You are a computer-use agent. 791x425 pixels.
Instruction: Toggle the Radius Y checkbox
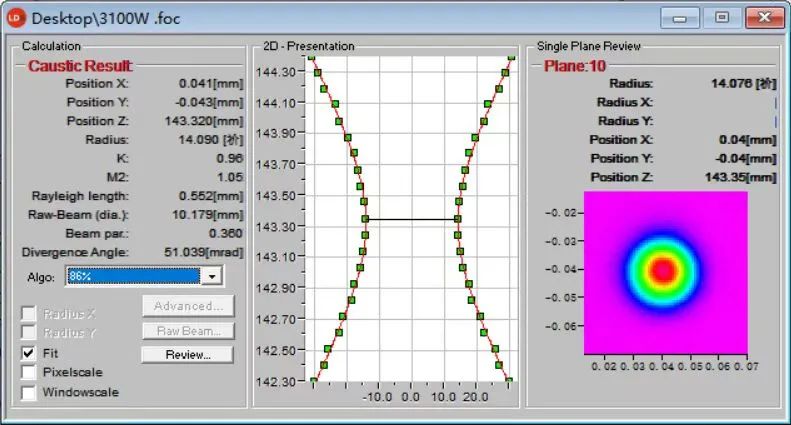click(29, 333)
